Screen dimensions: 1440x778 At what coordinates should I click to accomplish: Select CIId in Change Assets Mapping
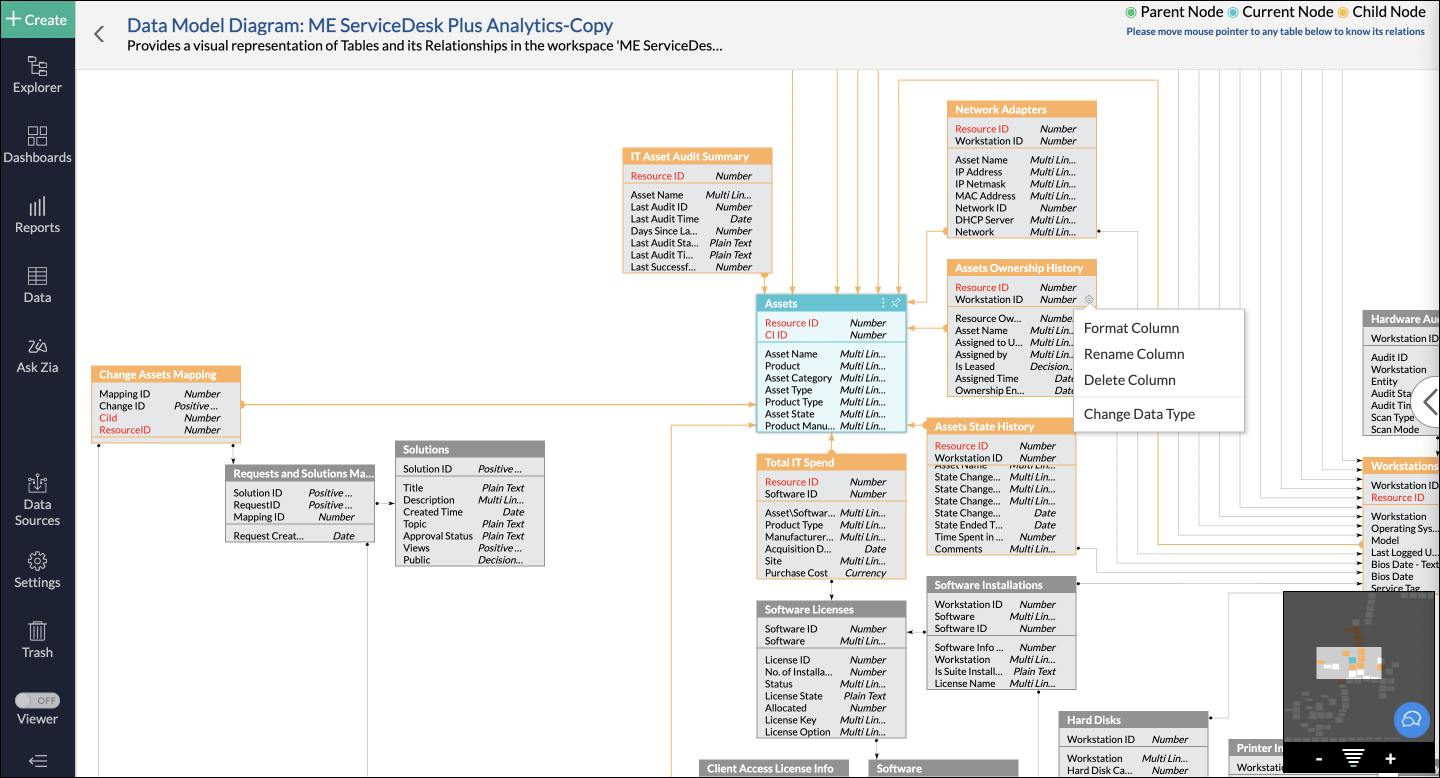coord(166,418)
